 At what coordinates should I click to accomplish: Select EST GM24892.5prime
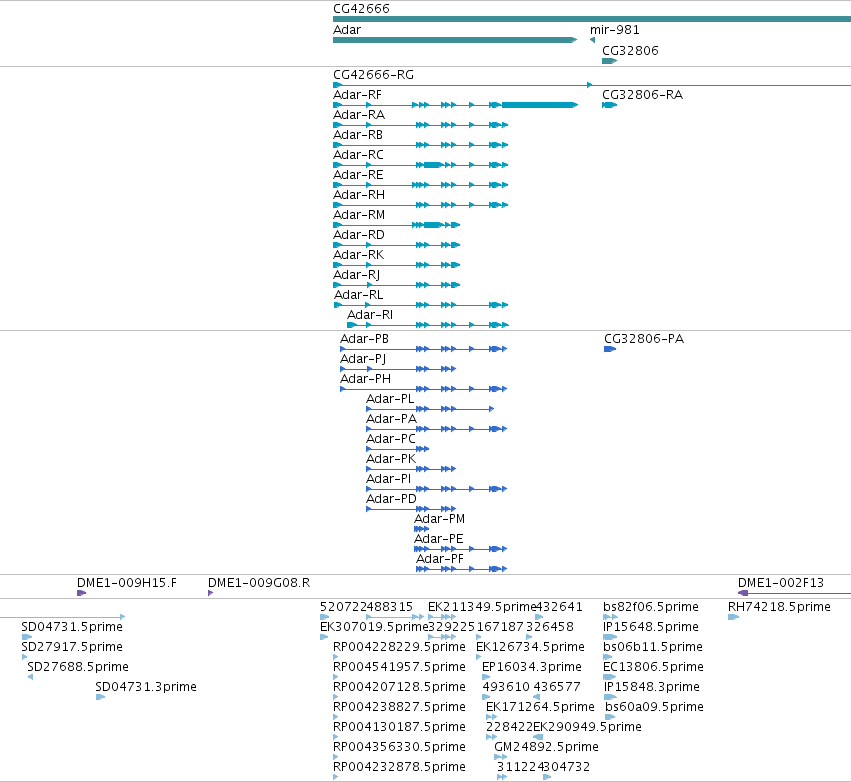tap(546, 748)
